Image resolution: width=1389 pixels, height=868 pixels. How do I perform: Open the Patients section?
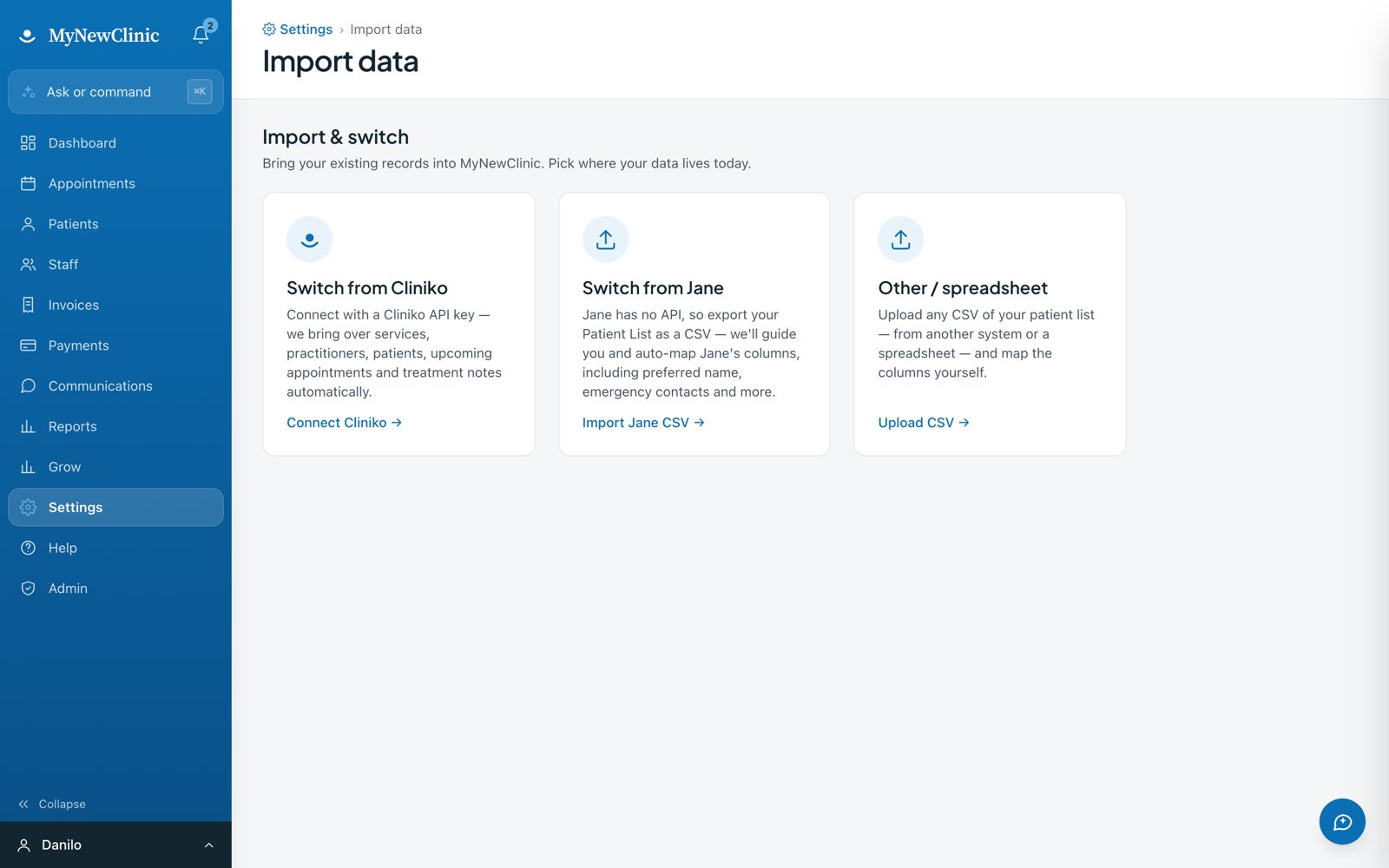pyautogui.click(x=115, y=224)
